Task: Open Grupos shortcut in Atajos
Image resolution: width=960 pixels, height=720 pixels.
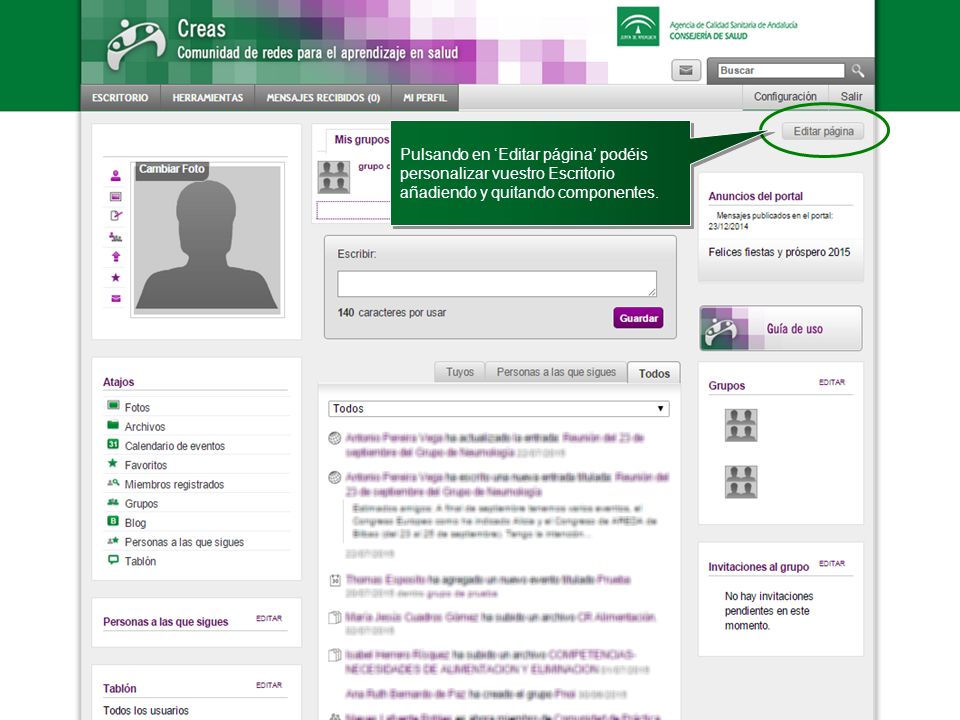Action: click(141, 503)
